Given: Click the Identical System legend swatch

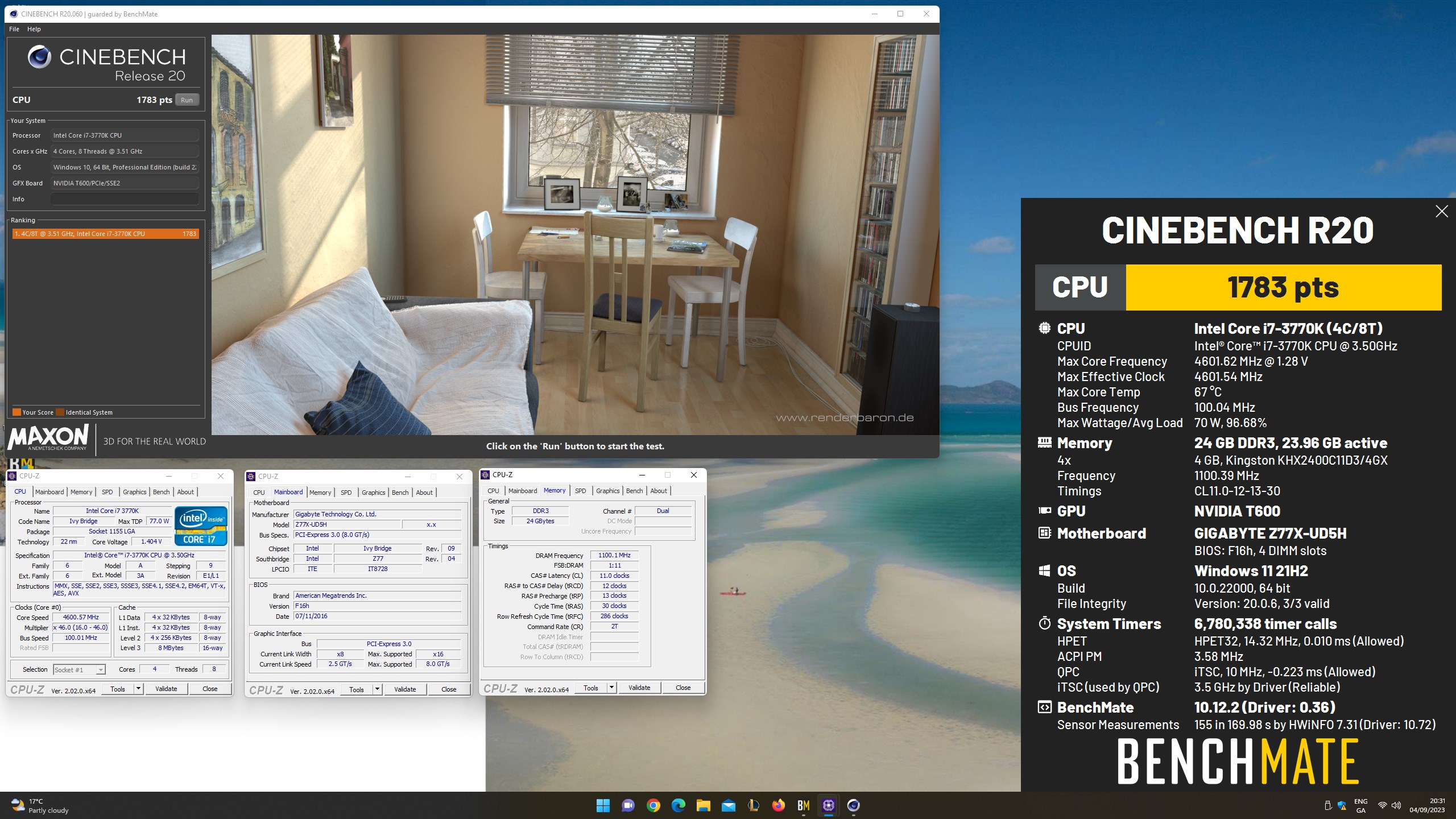Looking at the screenshot, I should pyautogui.click(x=60, y=412).
